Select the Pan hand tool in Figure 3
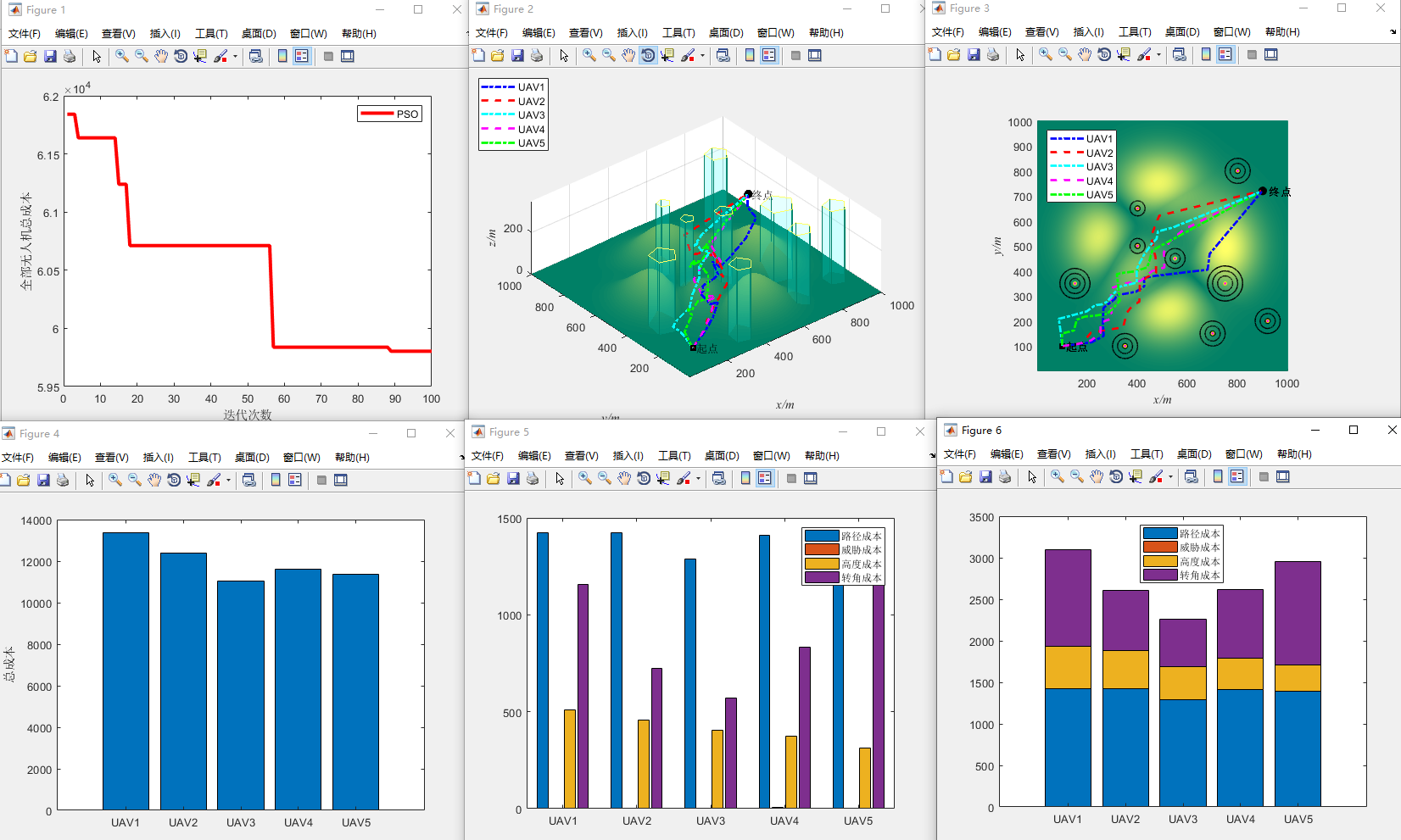Screen dimensions: 1401x840 [1085, 54]
